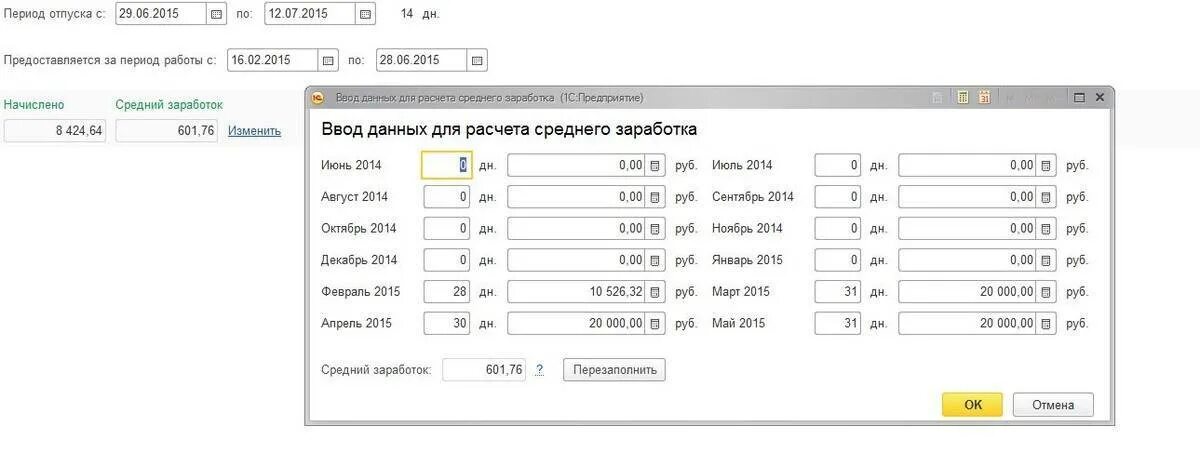1200x466 pixels.
Task: Focus the Ноябрь 2014 amount field
Action: tap(968, 229)
